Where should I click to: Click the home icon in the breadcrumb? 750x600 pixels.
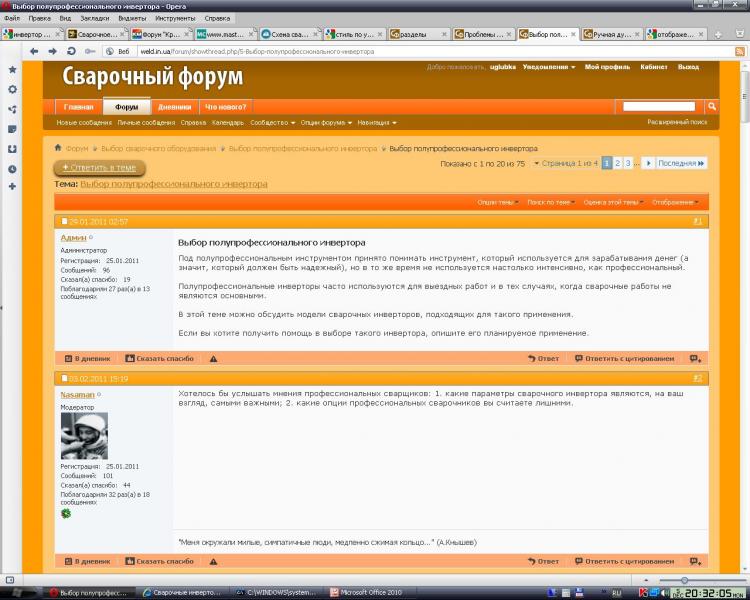pos(58,148)
